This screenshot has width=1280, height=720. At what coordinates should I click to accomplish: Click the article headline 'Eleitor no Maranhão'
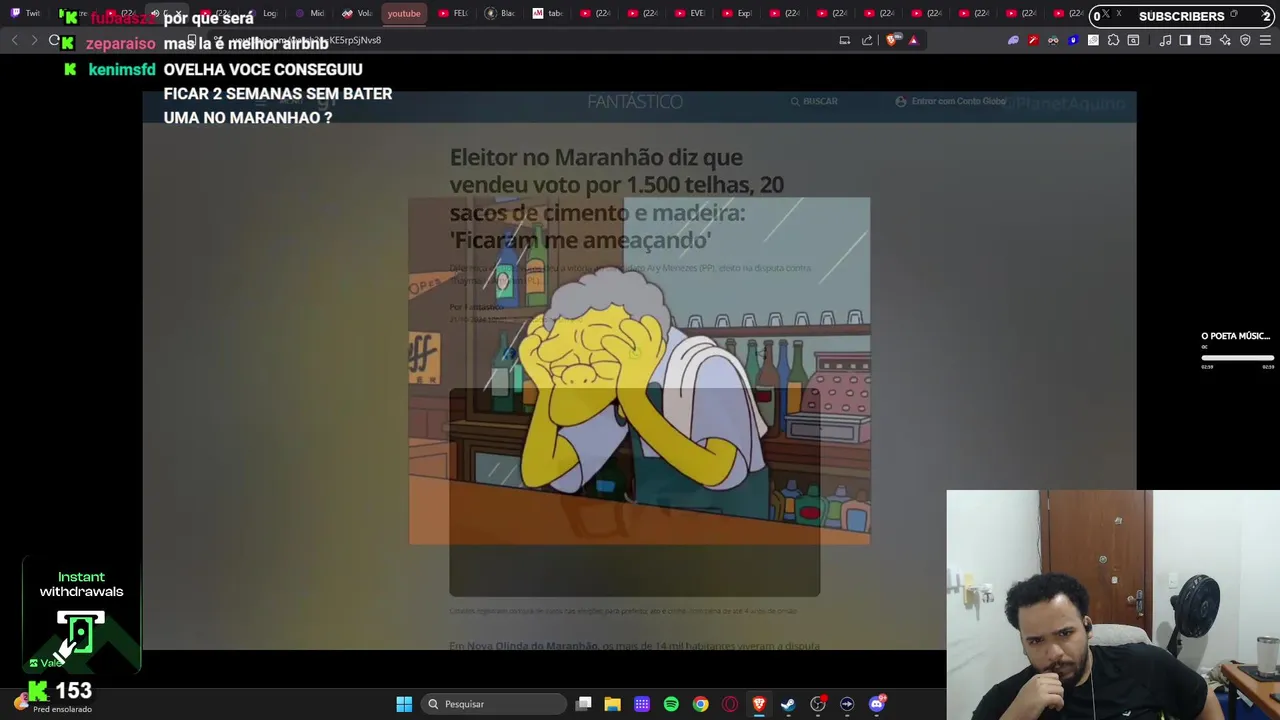click(616, 198)
